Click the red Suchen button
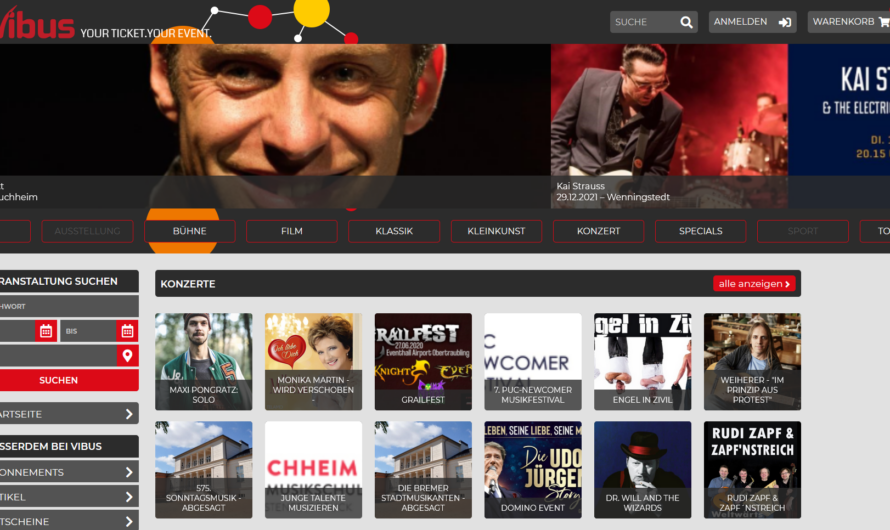The image size is (890, 530). [x=68, y=380]
